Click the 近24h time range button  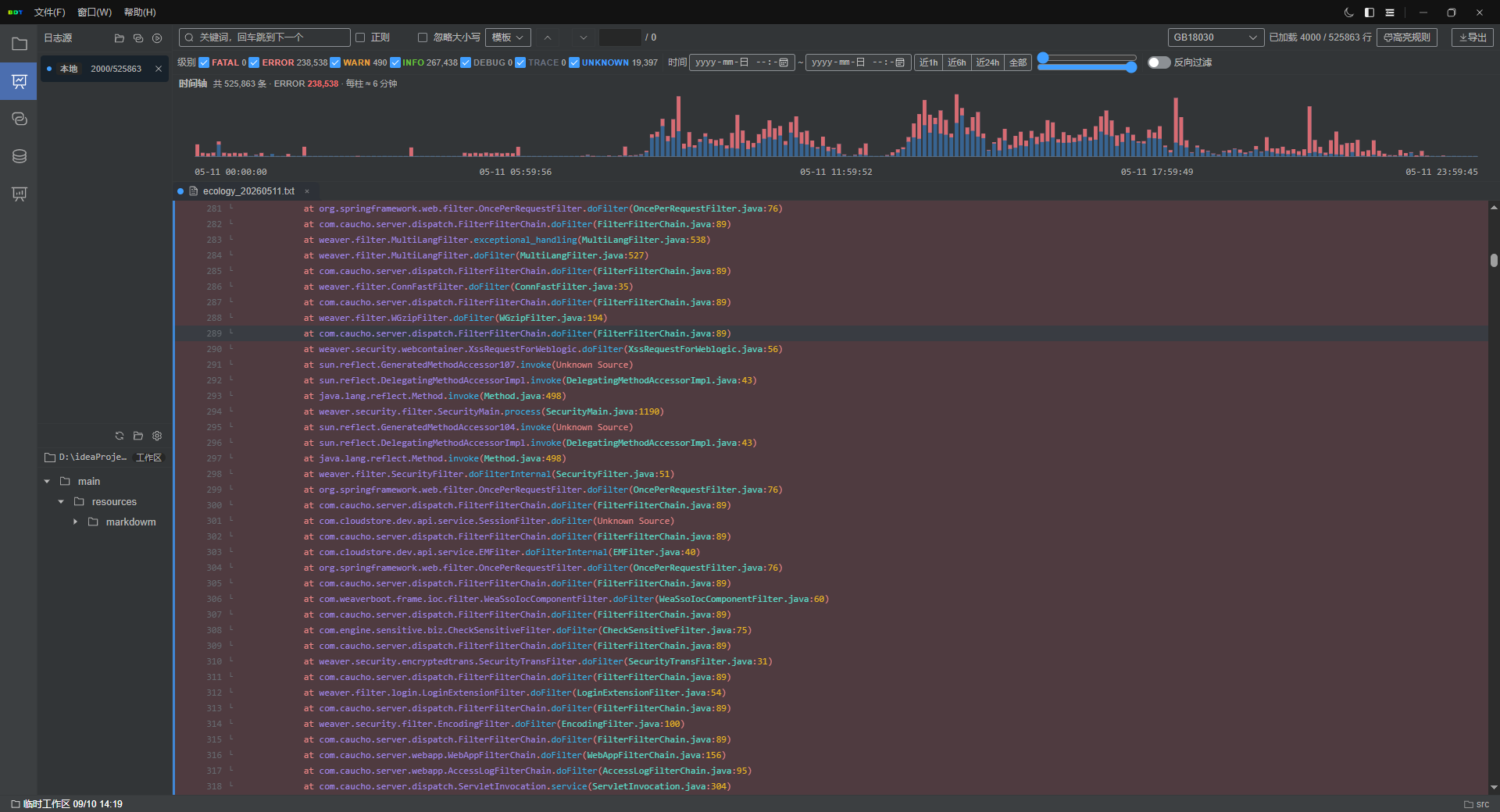[987, 62]
